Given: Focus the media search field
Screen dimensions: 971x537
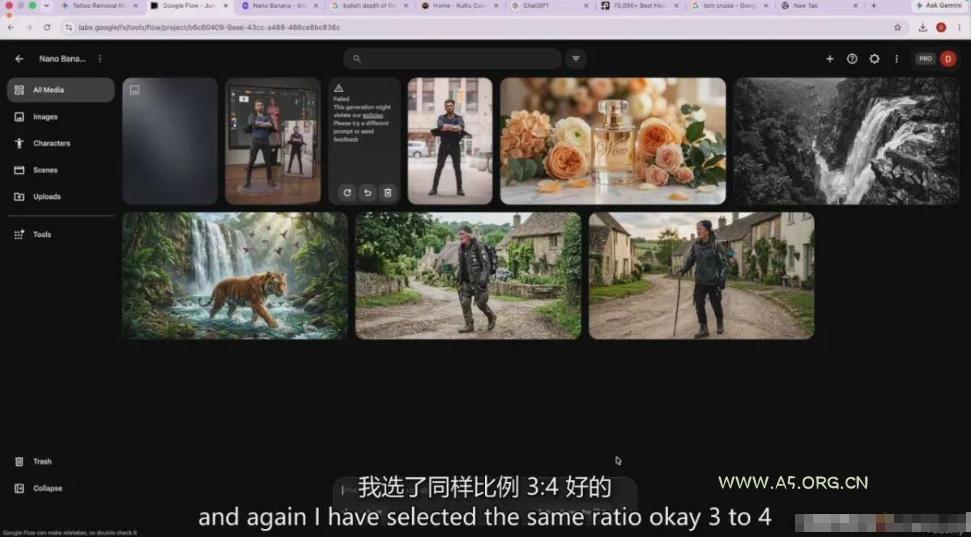Looking at the screenshot, I should 453,59.
